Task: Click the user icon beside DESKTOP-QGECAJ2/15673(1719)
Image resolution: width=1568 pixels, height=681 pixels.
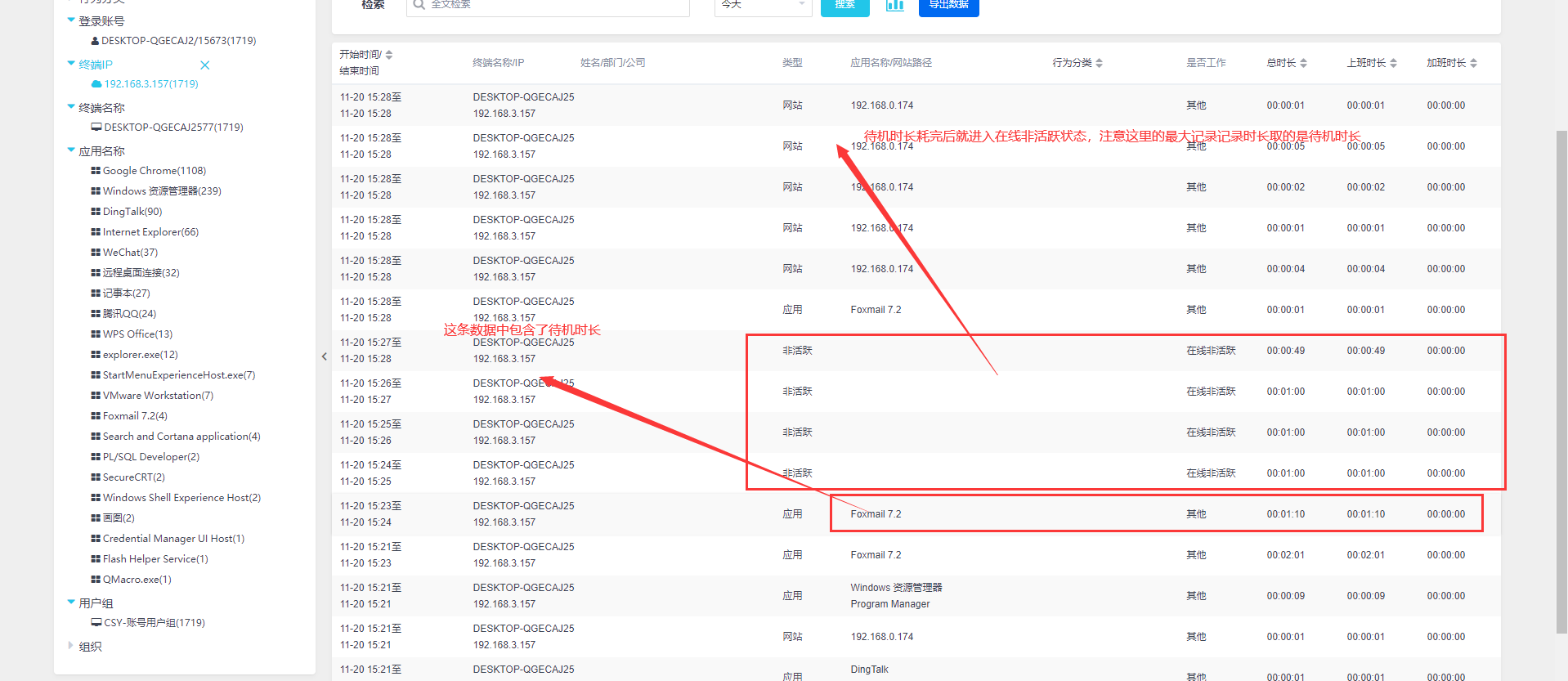Action: point(96,41)
